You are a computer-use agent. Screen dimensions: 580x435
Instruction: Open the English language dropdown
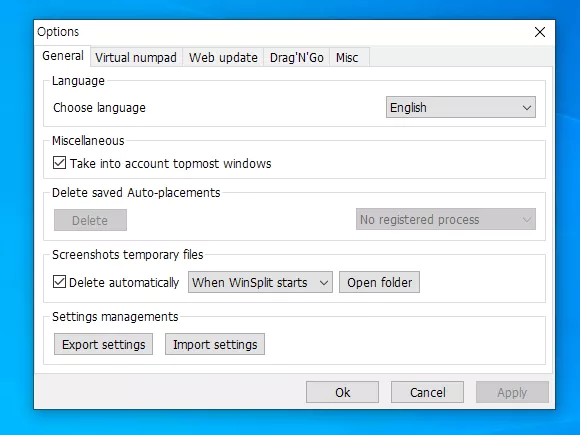pos(461,107)
